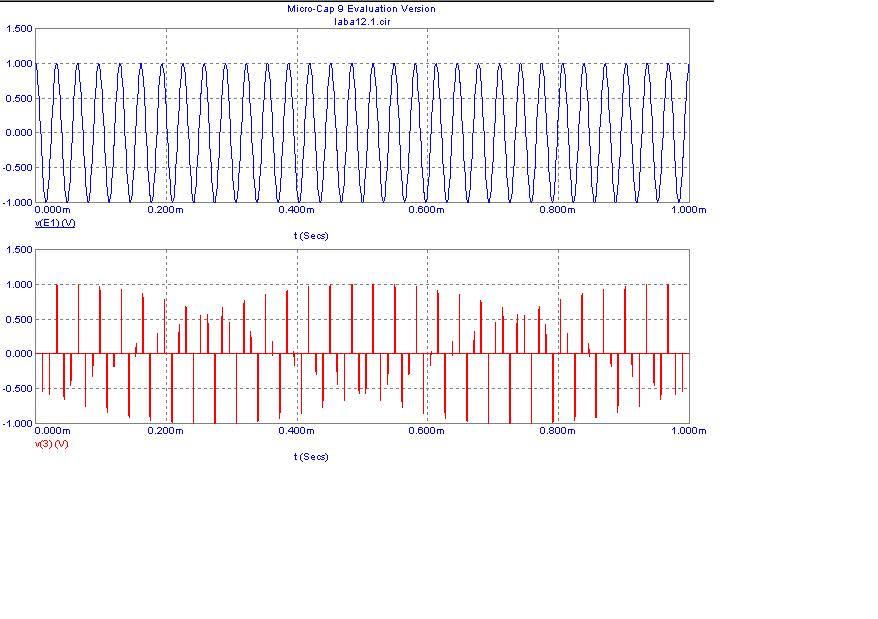The height and width of the screenshot is (619, 878).
Task: Click the 0.600m x-axis tick of bottom plot
Action: coord(427,431)
